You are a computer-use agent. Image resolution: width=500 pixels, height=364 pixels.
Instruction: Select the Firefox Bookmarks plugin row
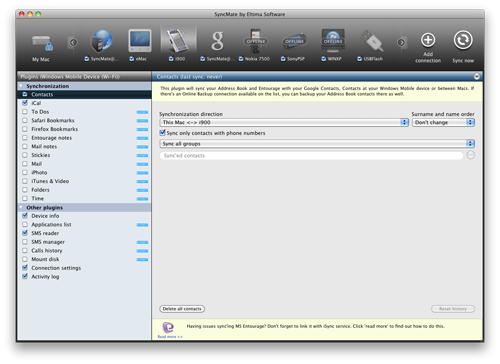pos(84,129)
